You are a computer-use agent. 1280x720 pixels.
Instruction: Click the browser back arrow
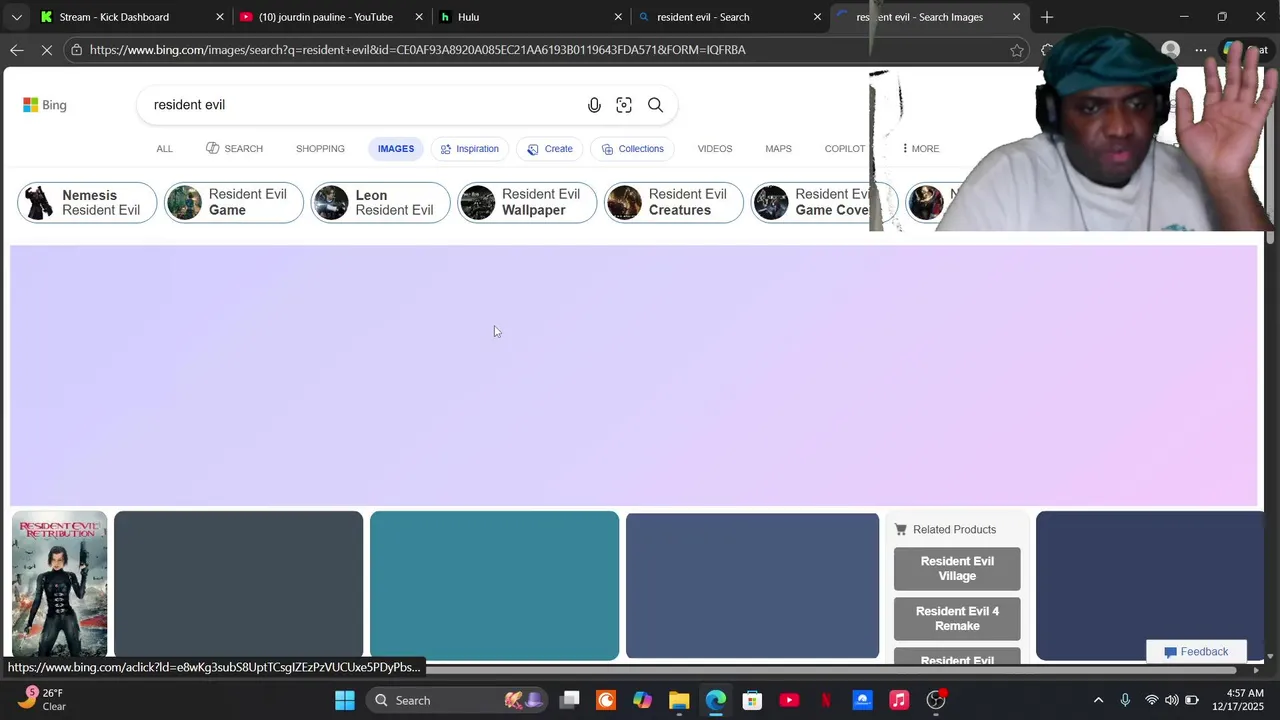pyautogui.click(x=17, y=50)
